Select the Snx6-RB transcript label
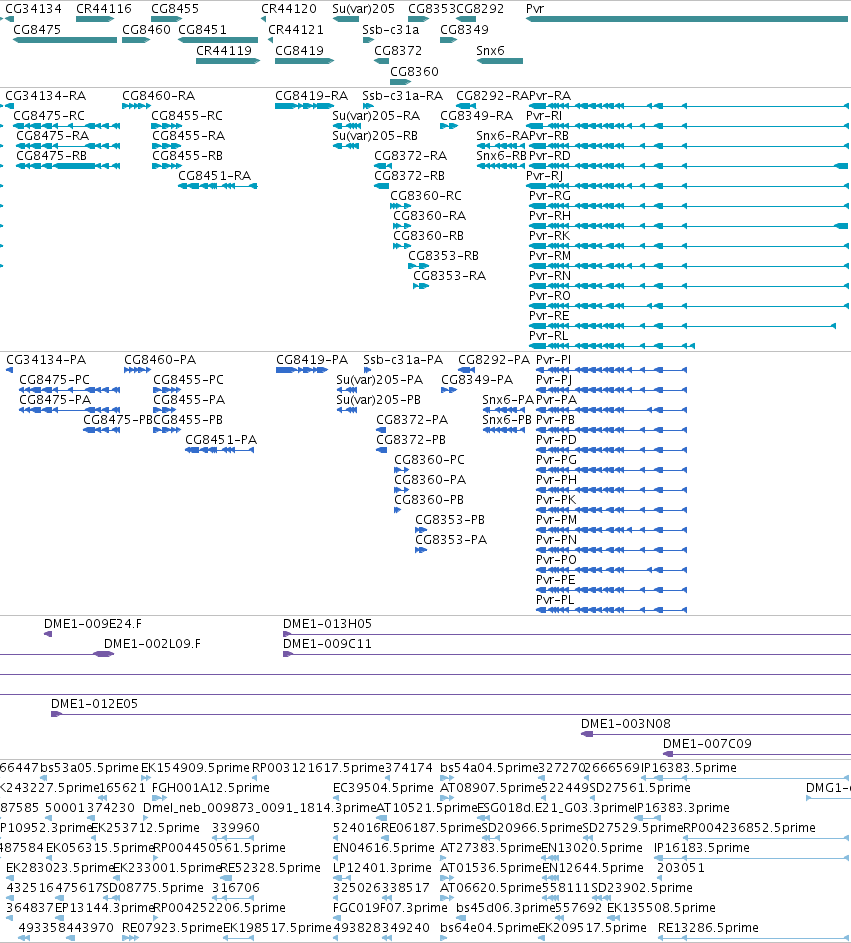Image resolution: width=851 pixels, height=943 pixels. [x=501, y=156]
